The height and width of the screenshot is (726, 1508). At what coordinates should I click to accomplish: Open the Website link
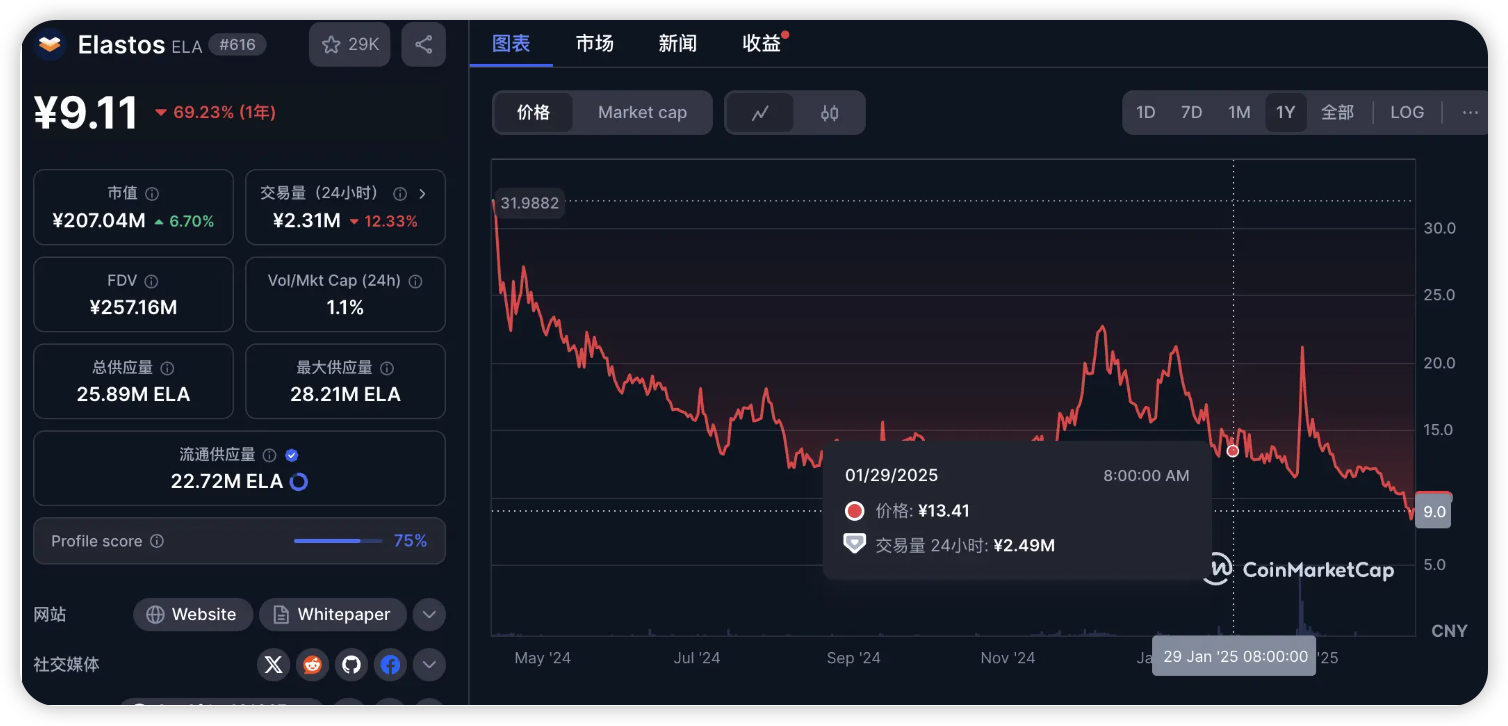192,614
